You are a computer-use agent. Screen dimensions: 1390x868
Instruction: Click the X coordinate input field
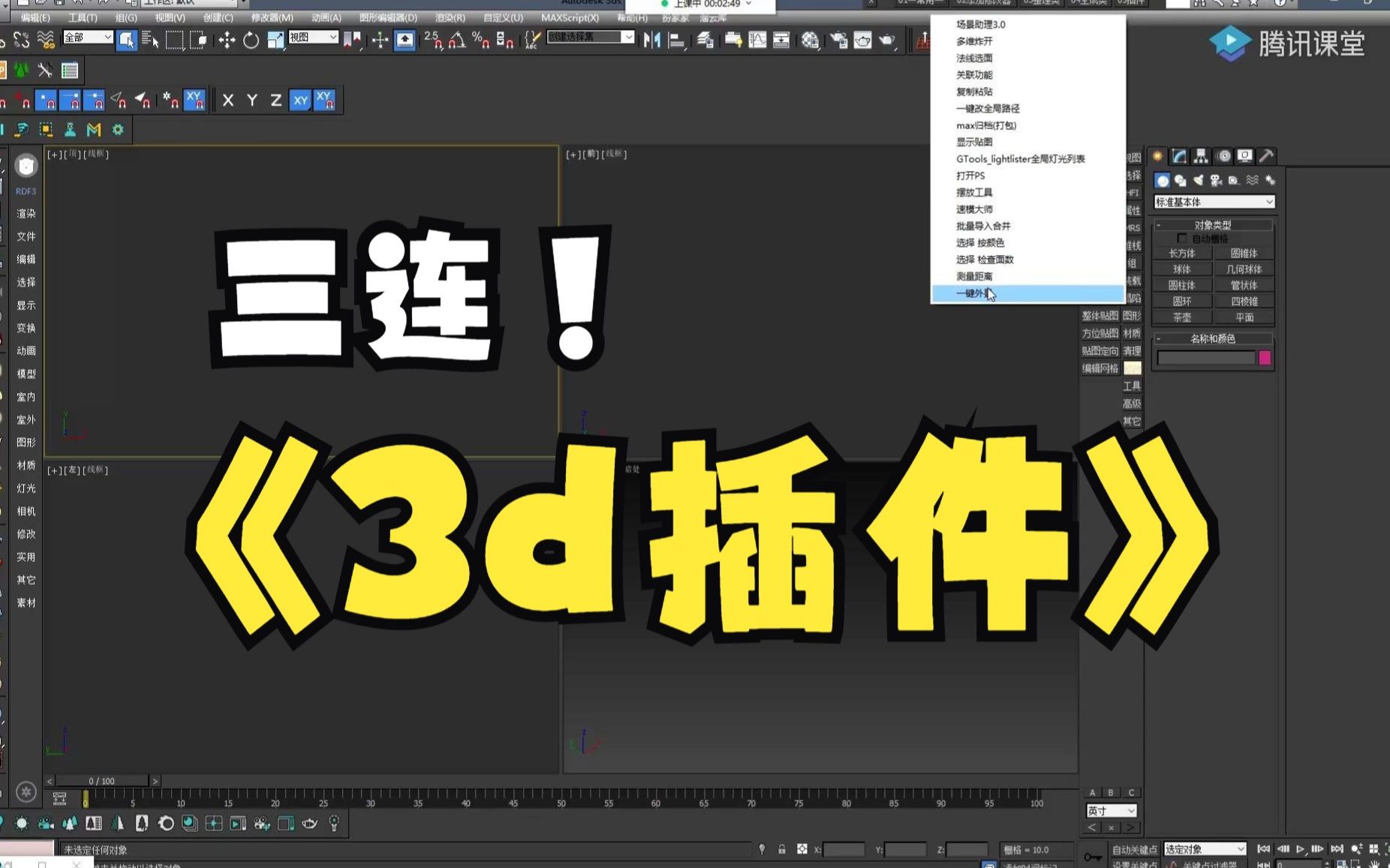(844, 850)
